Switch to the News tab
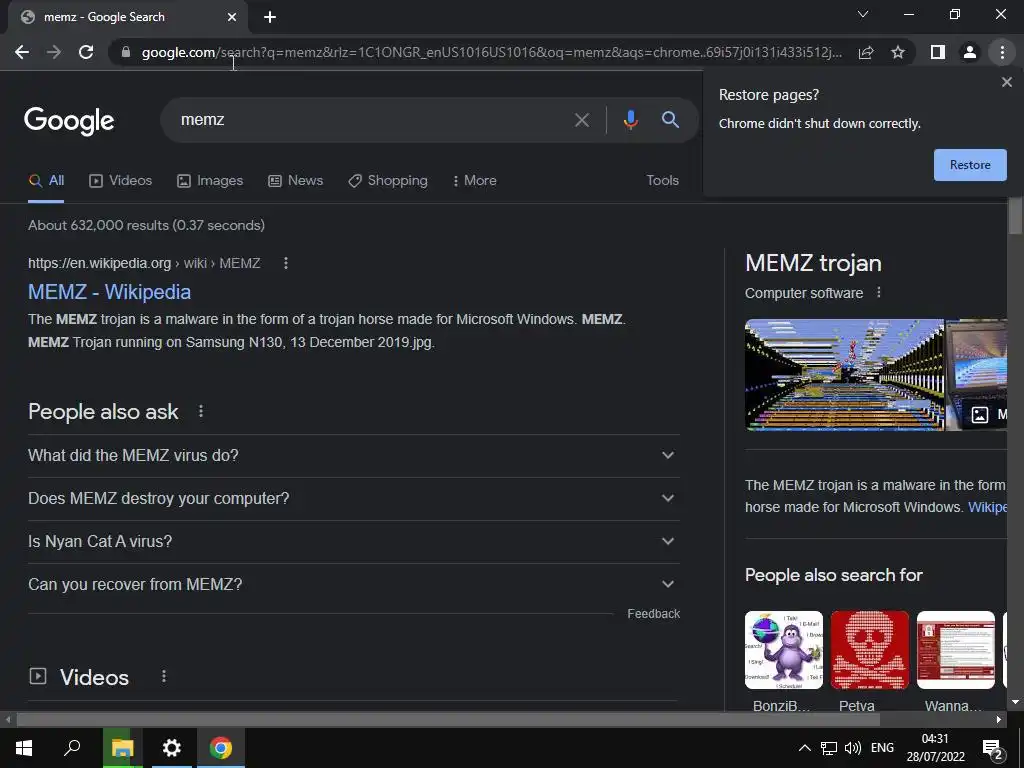Viewport: 1024px width, 768px height. tap(295, 181)
